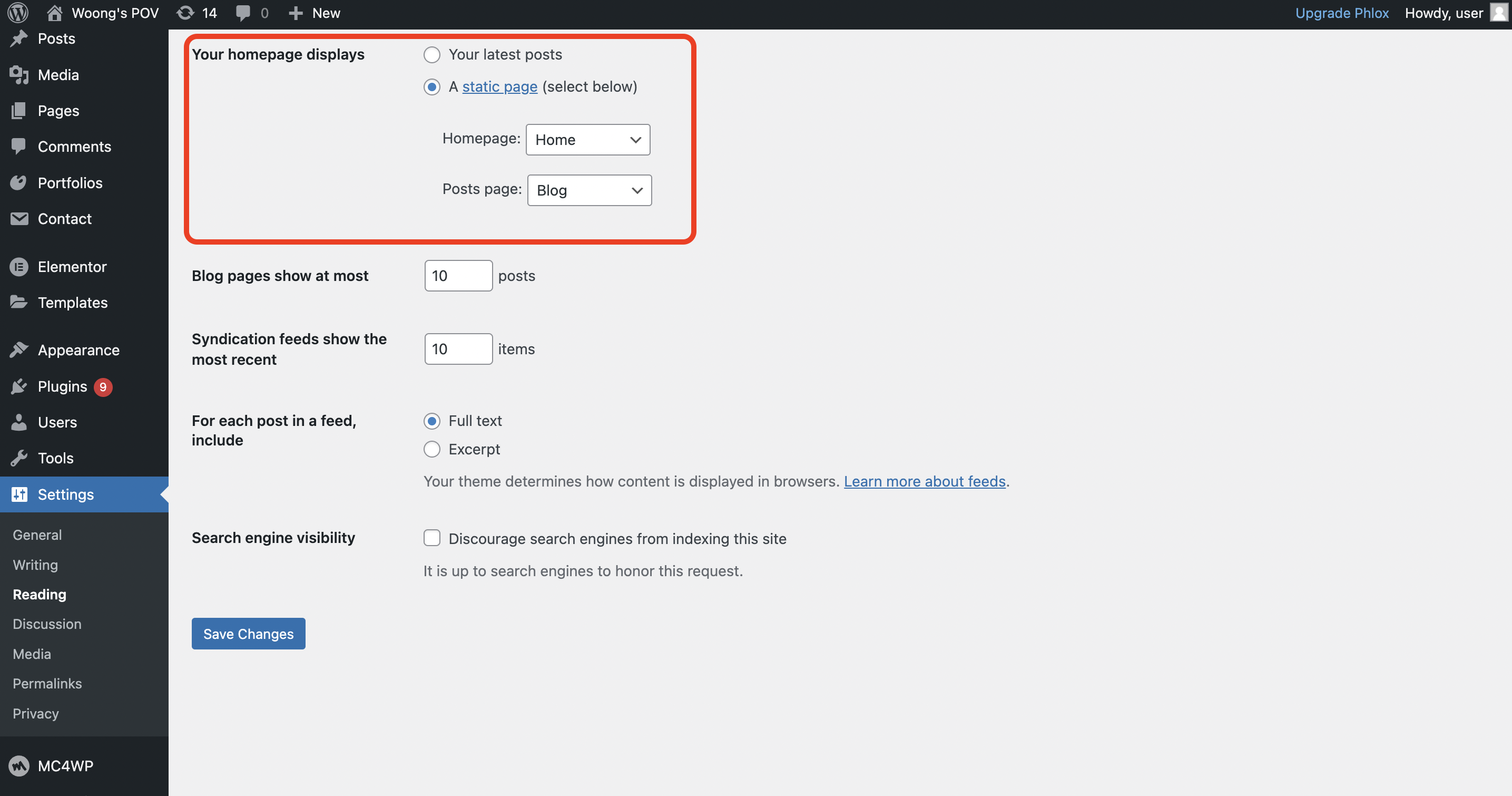
Task: Open the New content menu in top bar
Action: [315, 13]
